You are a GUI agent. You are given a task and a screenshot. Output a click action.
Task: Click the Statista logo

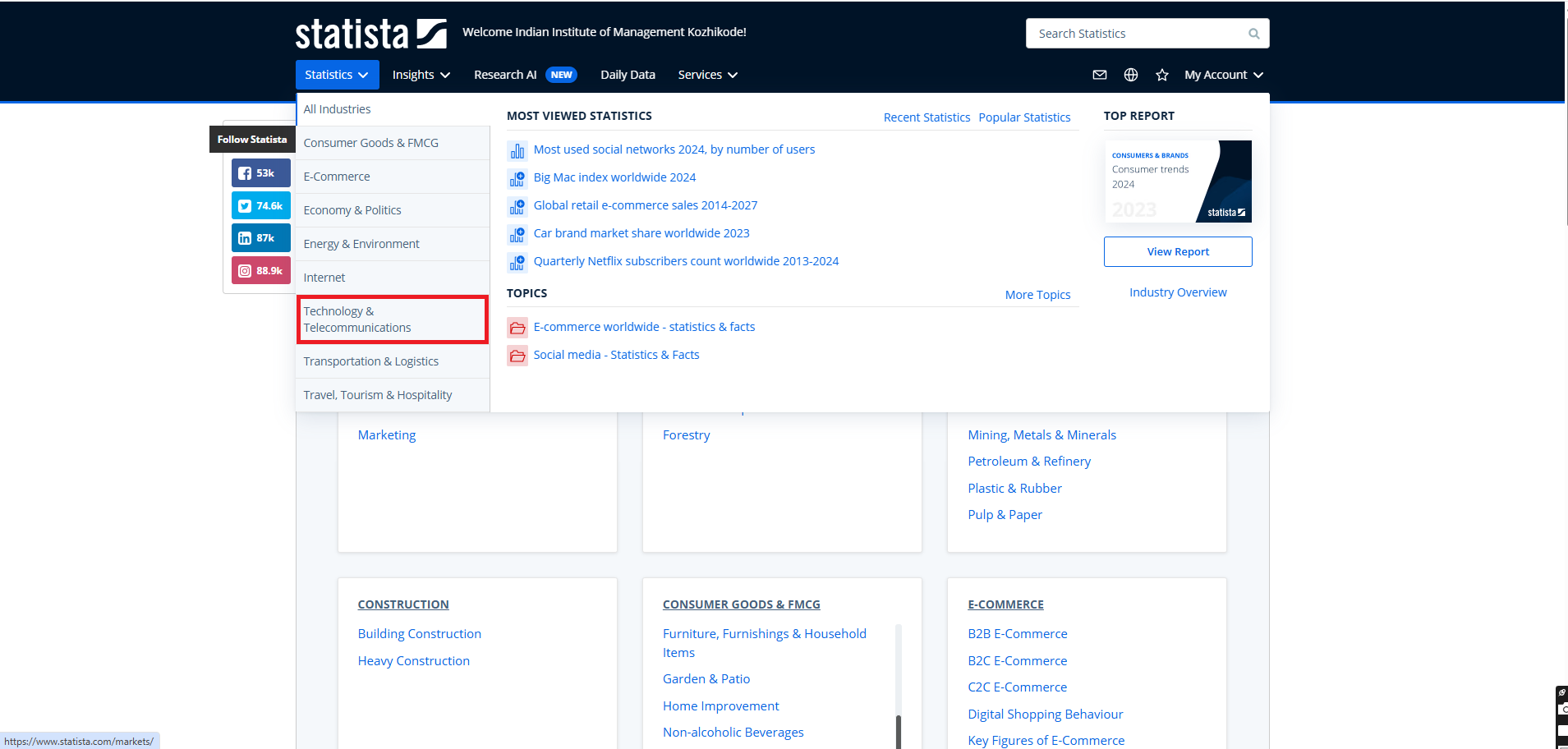coord(370,34)
